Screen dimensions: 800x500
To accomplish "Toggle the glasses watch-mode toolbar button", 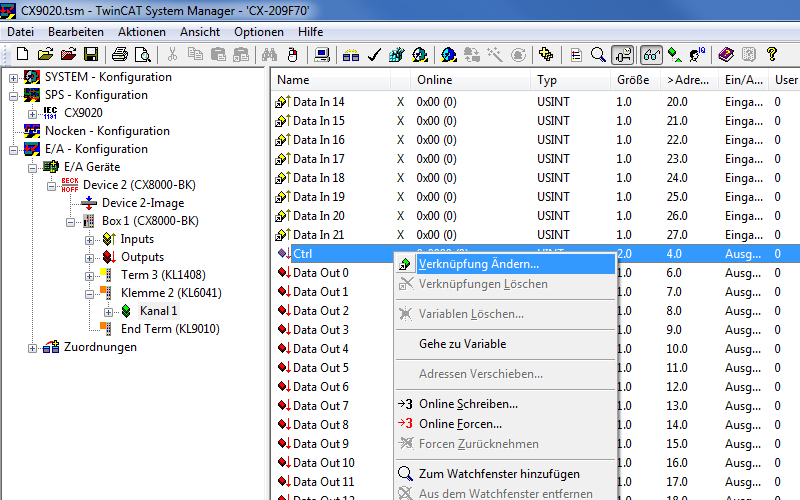I will [652, 54].
